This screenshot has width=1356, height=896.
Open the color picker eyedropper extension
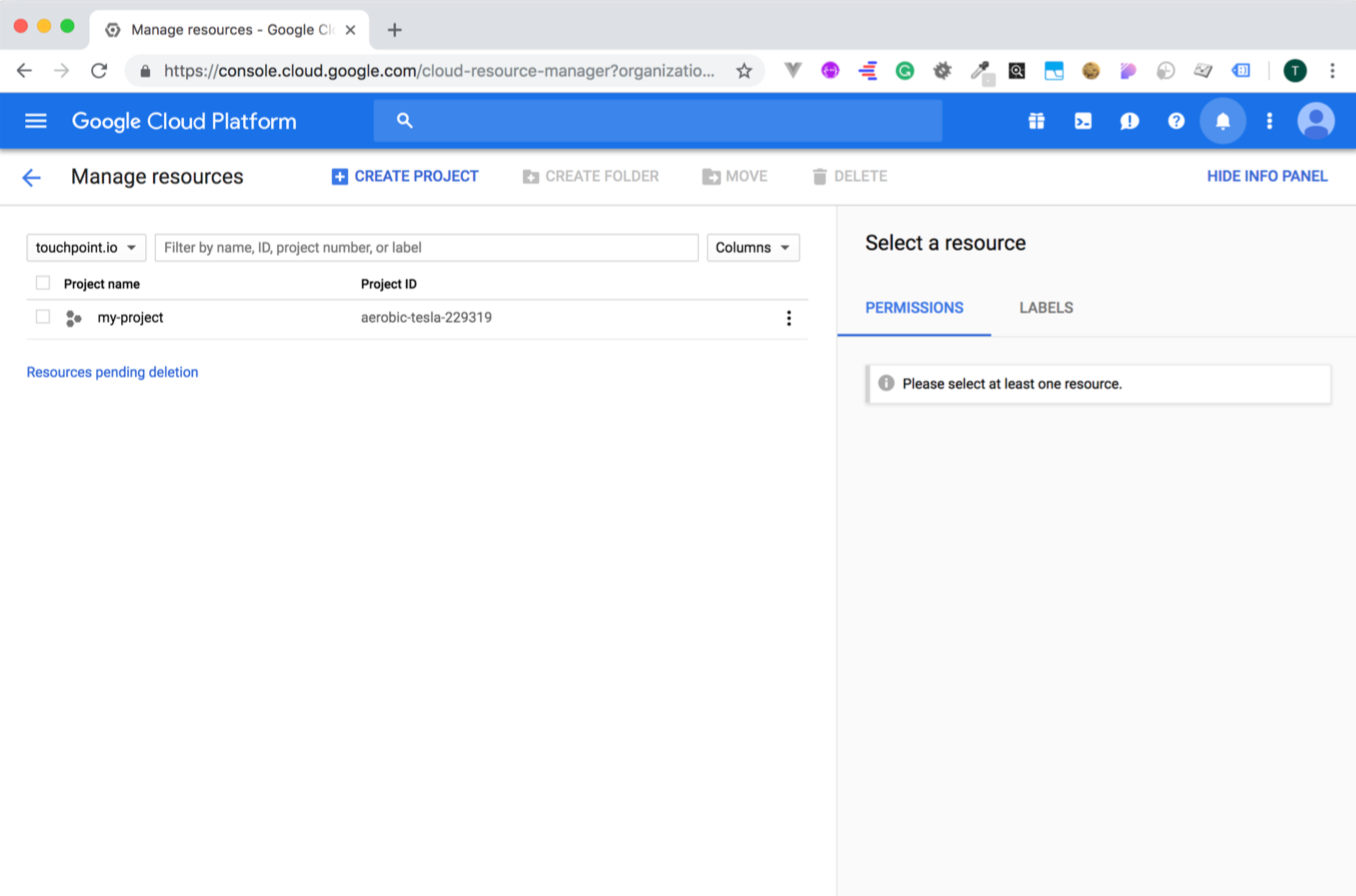click(982, 71)
